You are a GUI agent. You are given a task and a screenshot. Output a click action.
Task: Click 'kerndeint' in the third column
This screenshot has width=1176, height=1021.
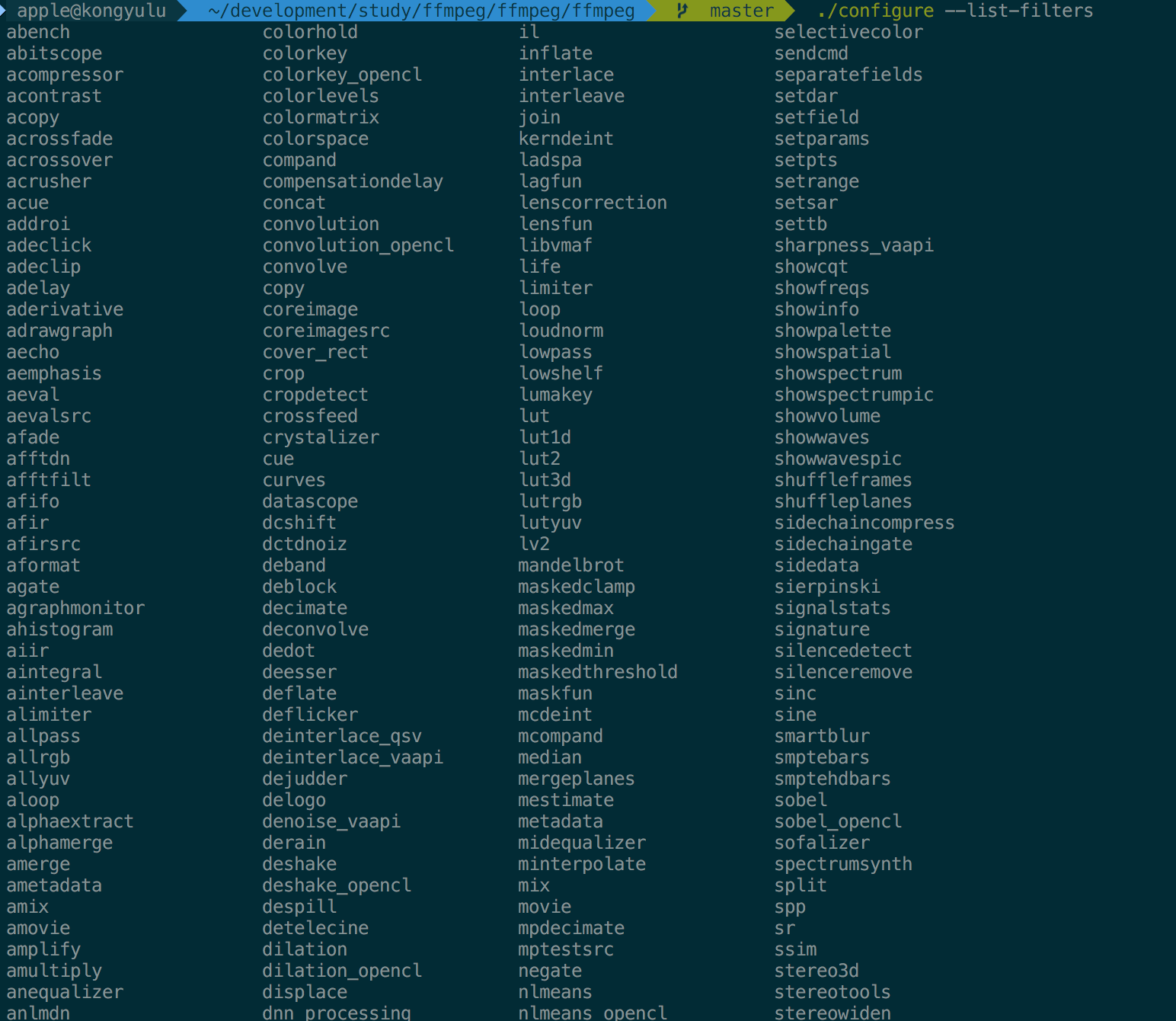(x=566, y=139)
